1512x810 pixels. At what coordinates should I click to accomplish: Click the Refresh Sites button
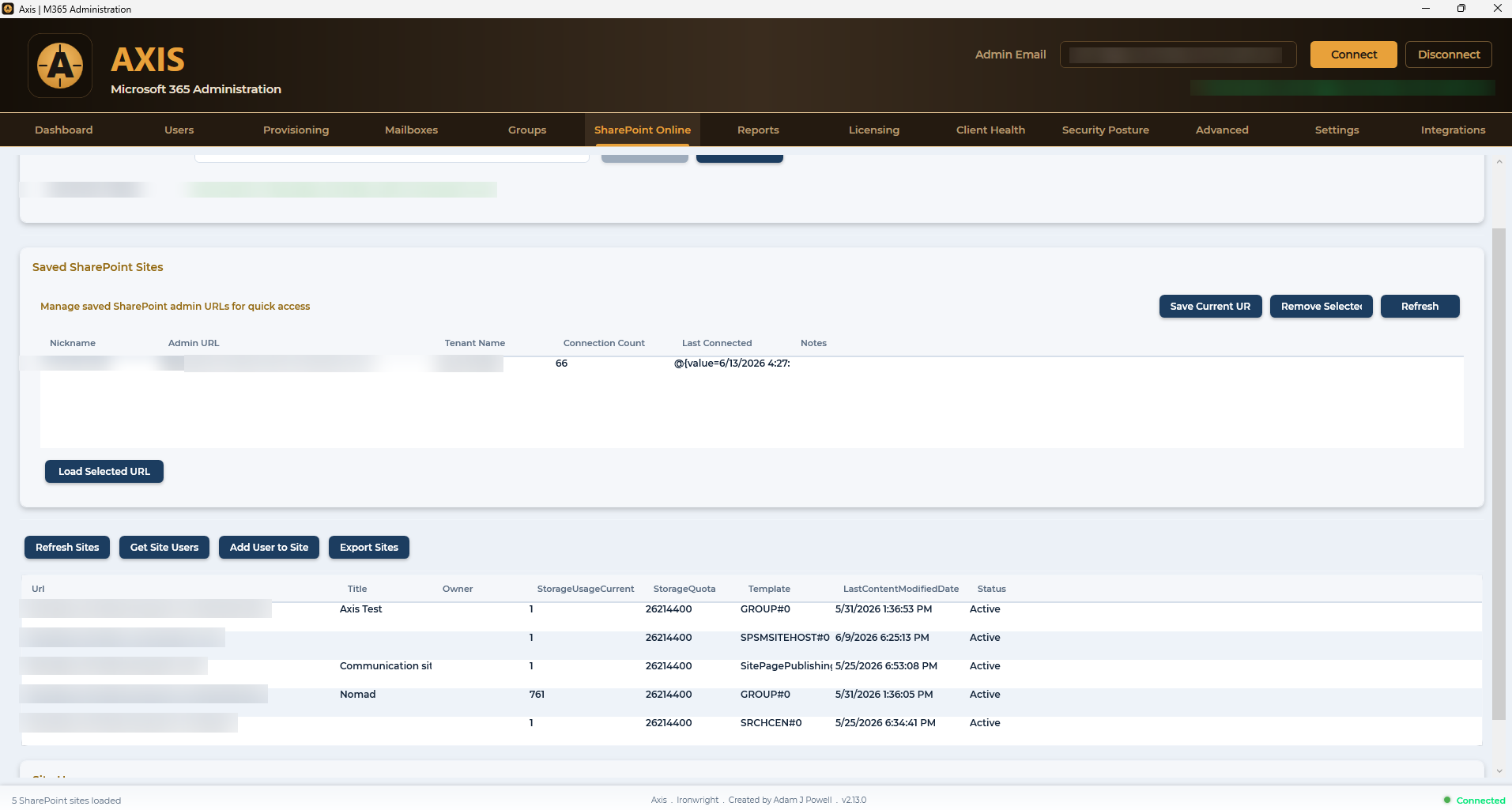point(67,548)
